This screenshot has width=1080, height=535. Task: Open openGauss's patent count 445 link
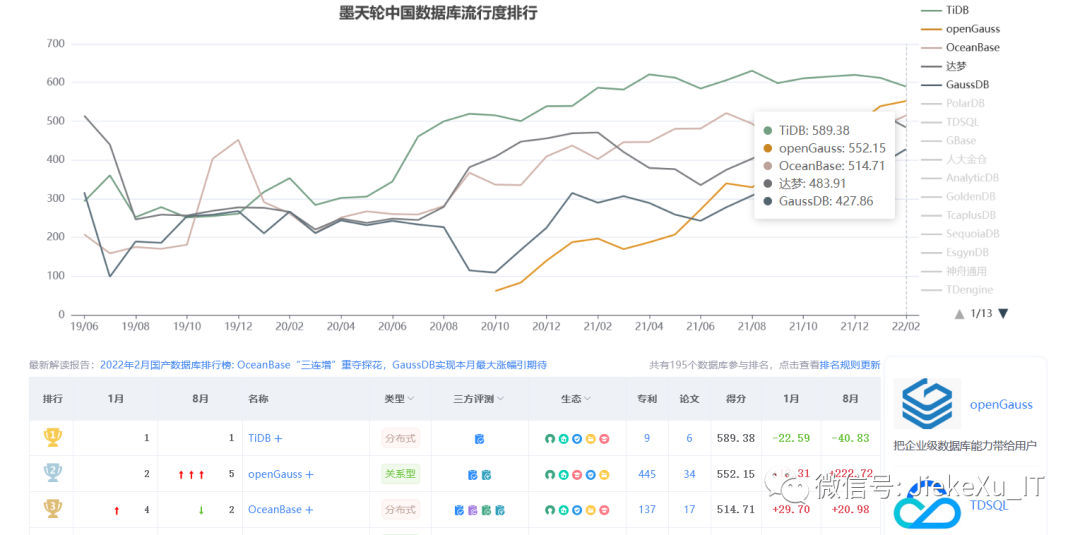tap(647, 474)
